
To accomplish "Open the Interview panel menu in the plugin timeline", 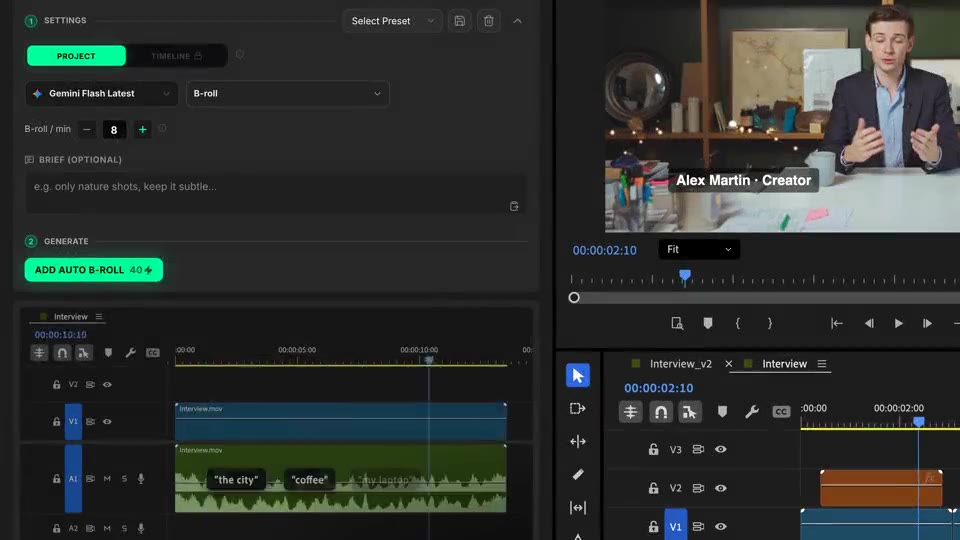I will (99, 317).
